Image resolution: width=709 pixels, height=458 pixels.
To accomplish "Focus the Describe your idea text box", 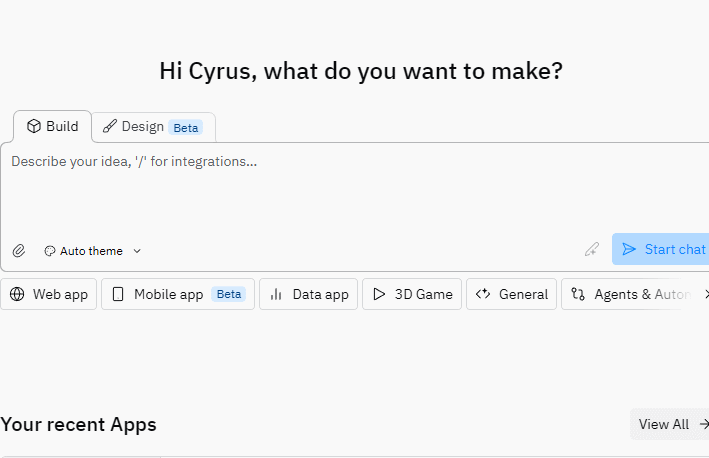I will 300,190.
